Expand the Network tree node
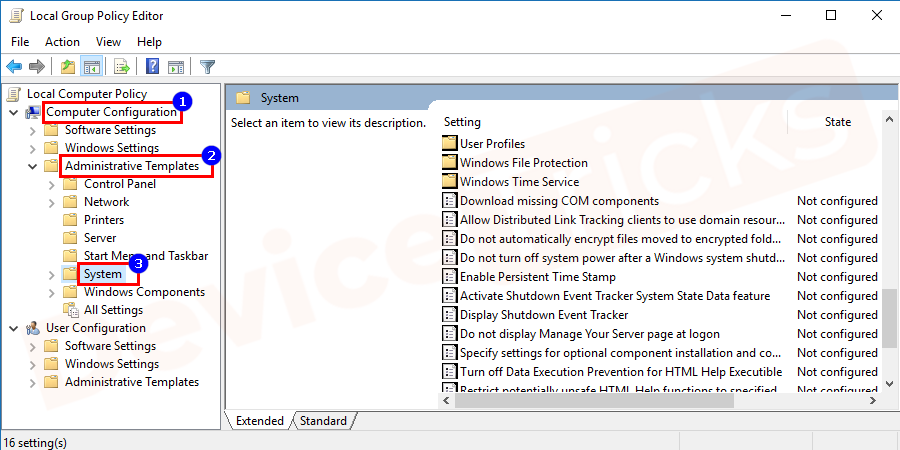900x450 pixels. point(52,202)
